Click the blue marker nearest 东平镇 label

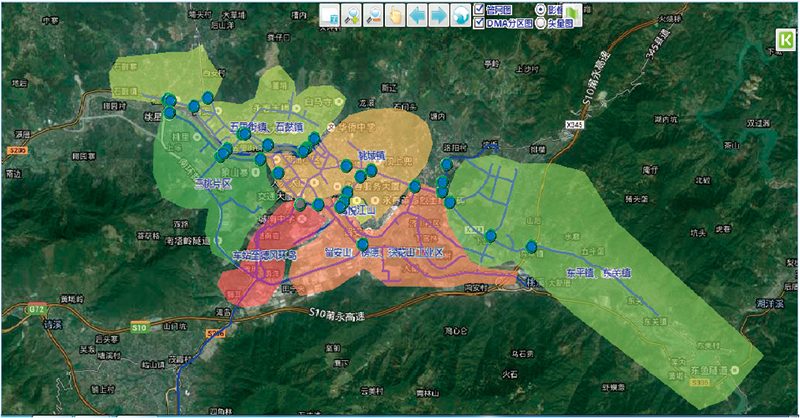[x=531, y=246]
